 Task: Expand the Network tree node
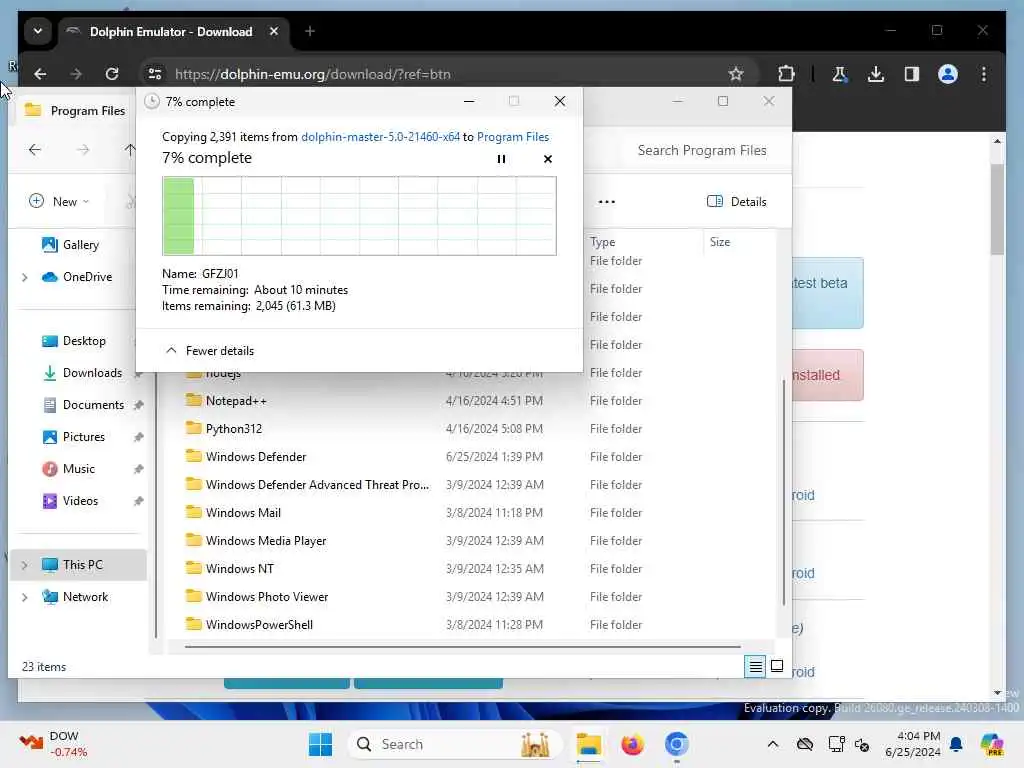point(25,597)
